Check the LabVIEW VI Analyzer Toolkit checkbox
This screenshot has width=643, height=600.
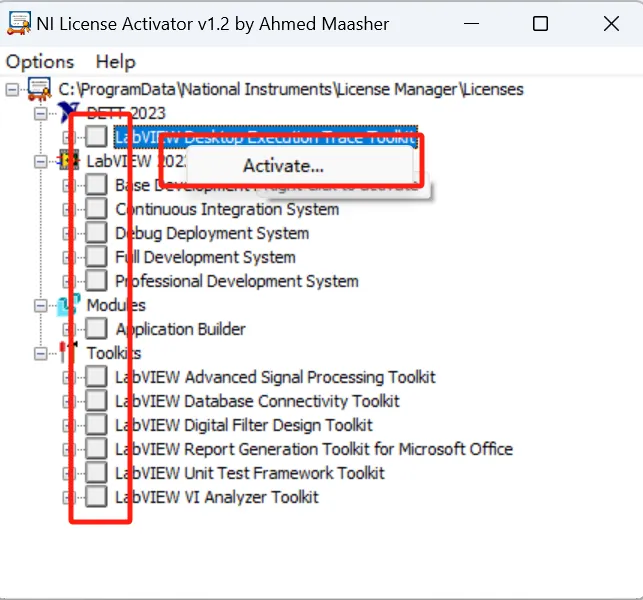click(96, 497)
